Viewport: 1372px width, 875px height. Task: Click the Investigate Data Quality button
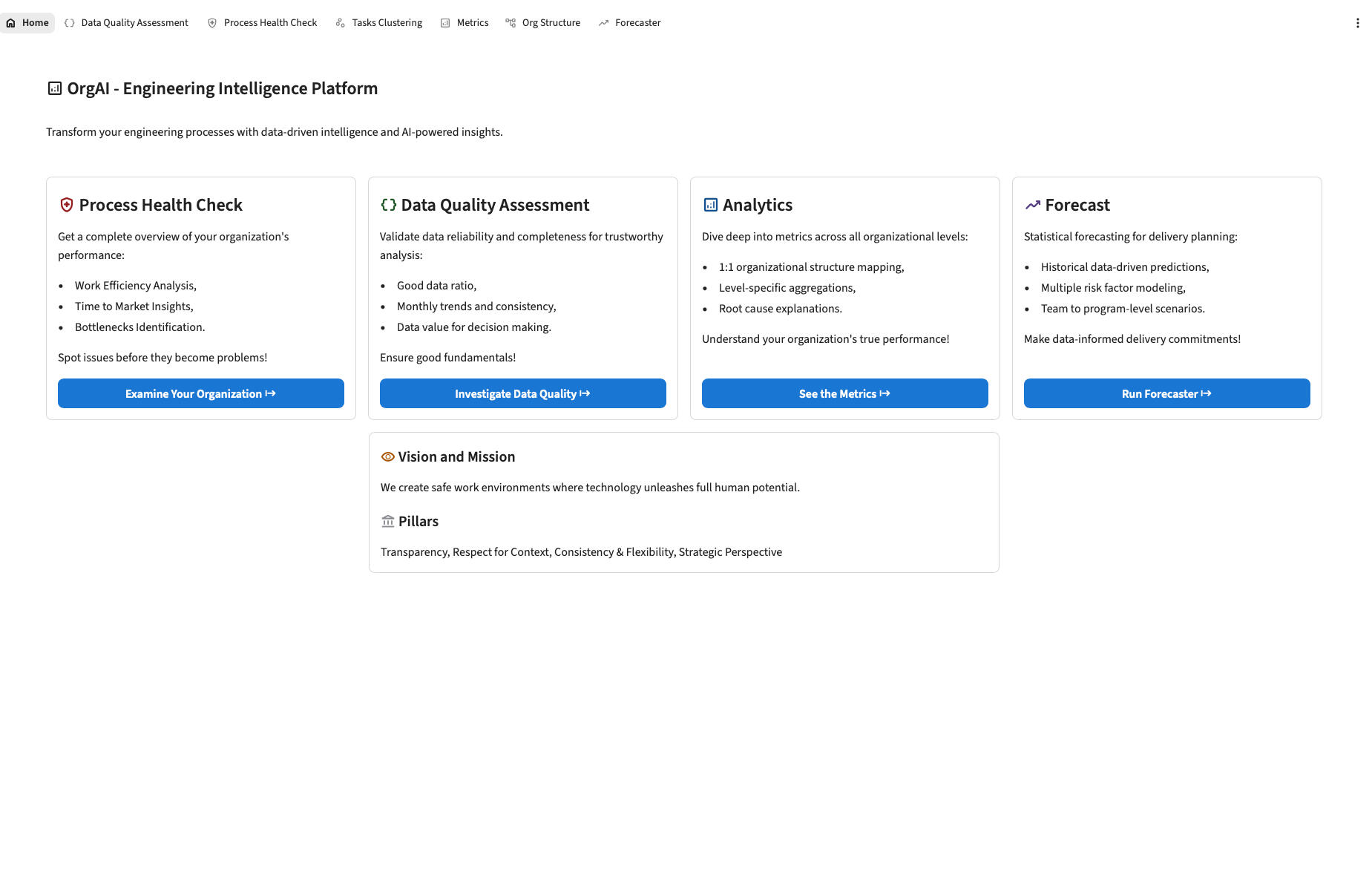point(522,393)
